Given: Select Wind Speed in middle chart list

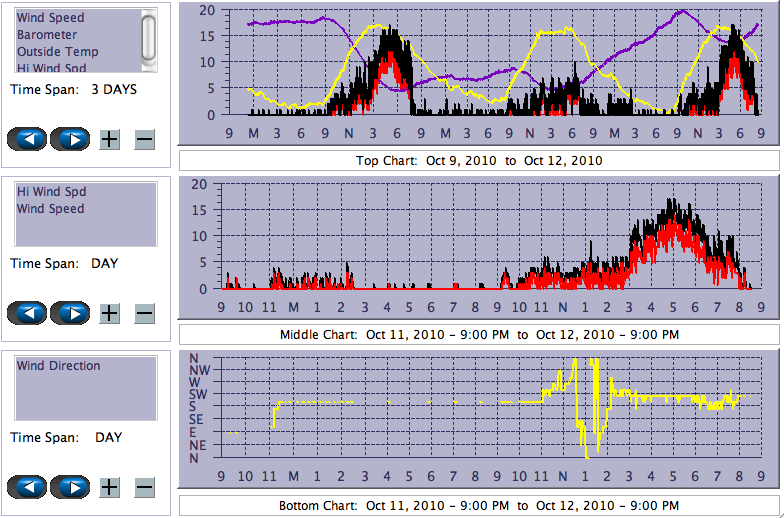Looking at the screenshot, I should point(50,209).
